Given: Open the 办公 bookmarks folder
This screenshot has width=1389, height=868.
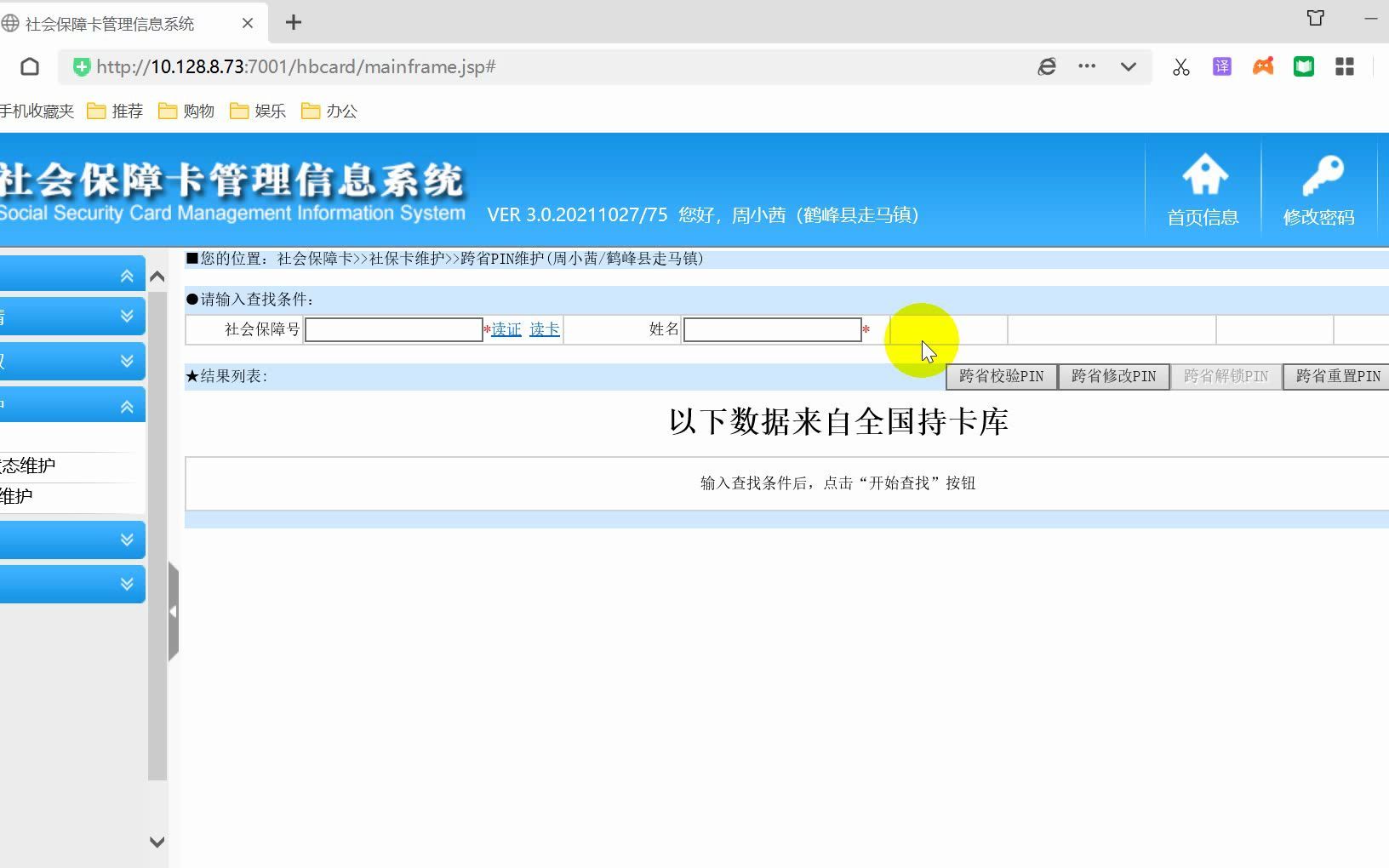Looking at the screenshot, I should click(329, 111).
